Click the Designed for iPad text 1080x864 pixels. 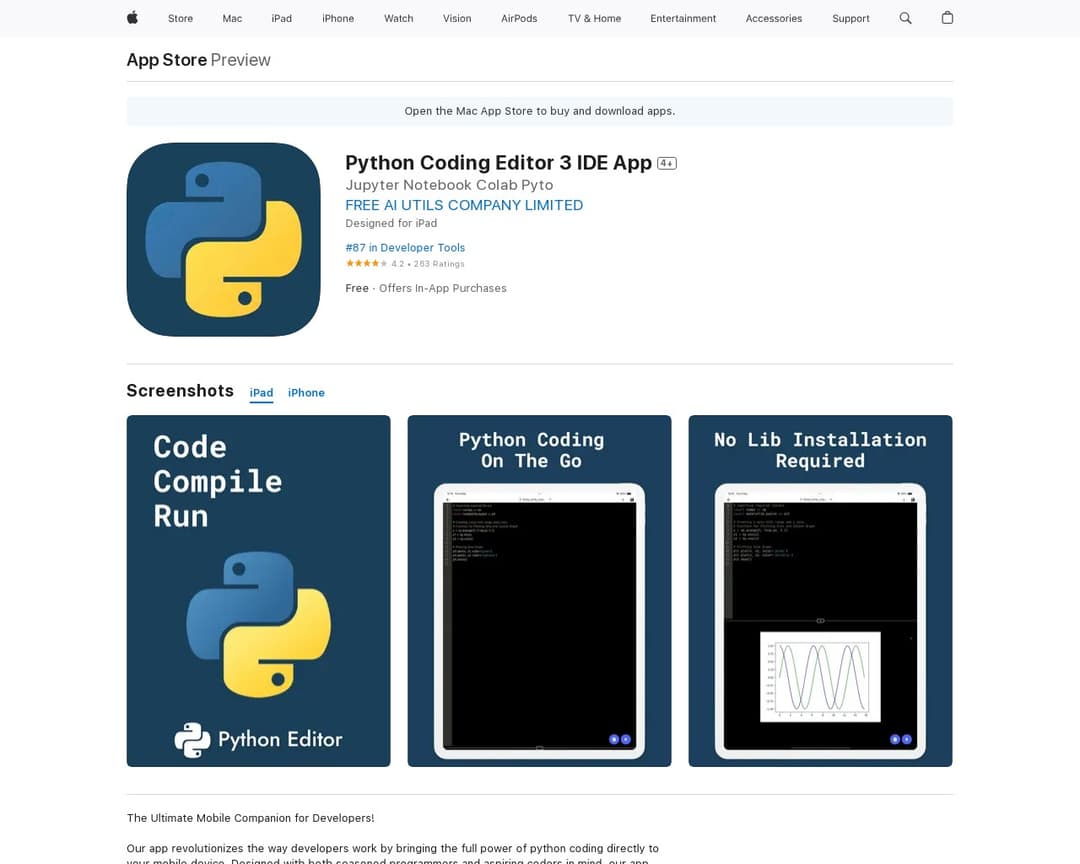pos(391,223)
